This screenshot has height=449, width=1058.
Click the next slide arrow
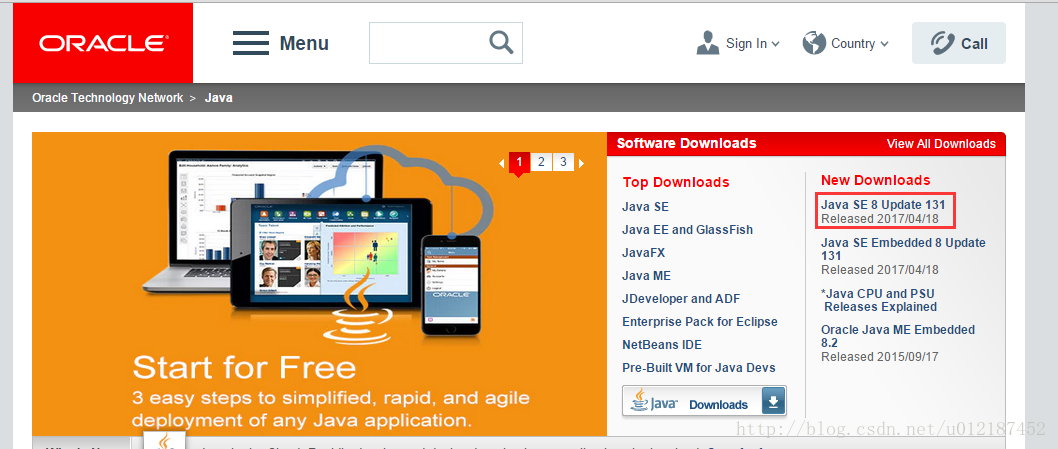coord(581,163)
